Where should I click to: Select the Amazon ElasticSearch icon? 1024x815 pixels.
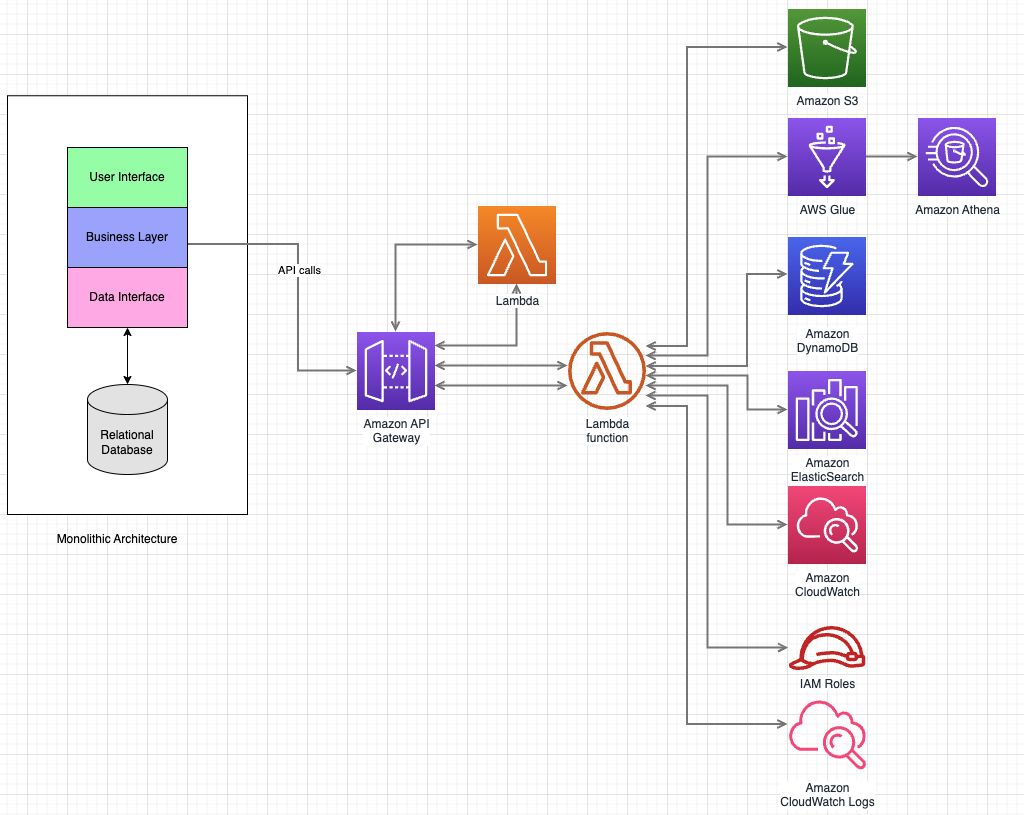(x=826, y=409)
